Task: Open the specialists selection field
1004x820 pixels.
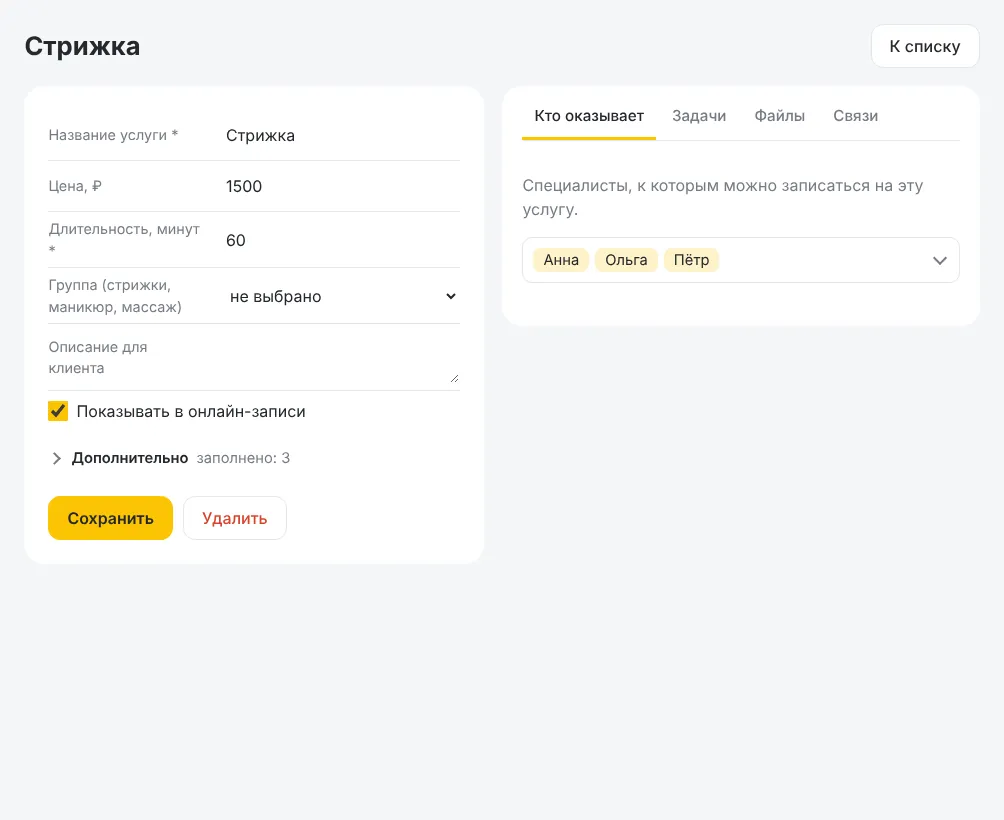Action: point(740,260)
